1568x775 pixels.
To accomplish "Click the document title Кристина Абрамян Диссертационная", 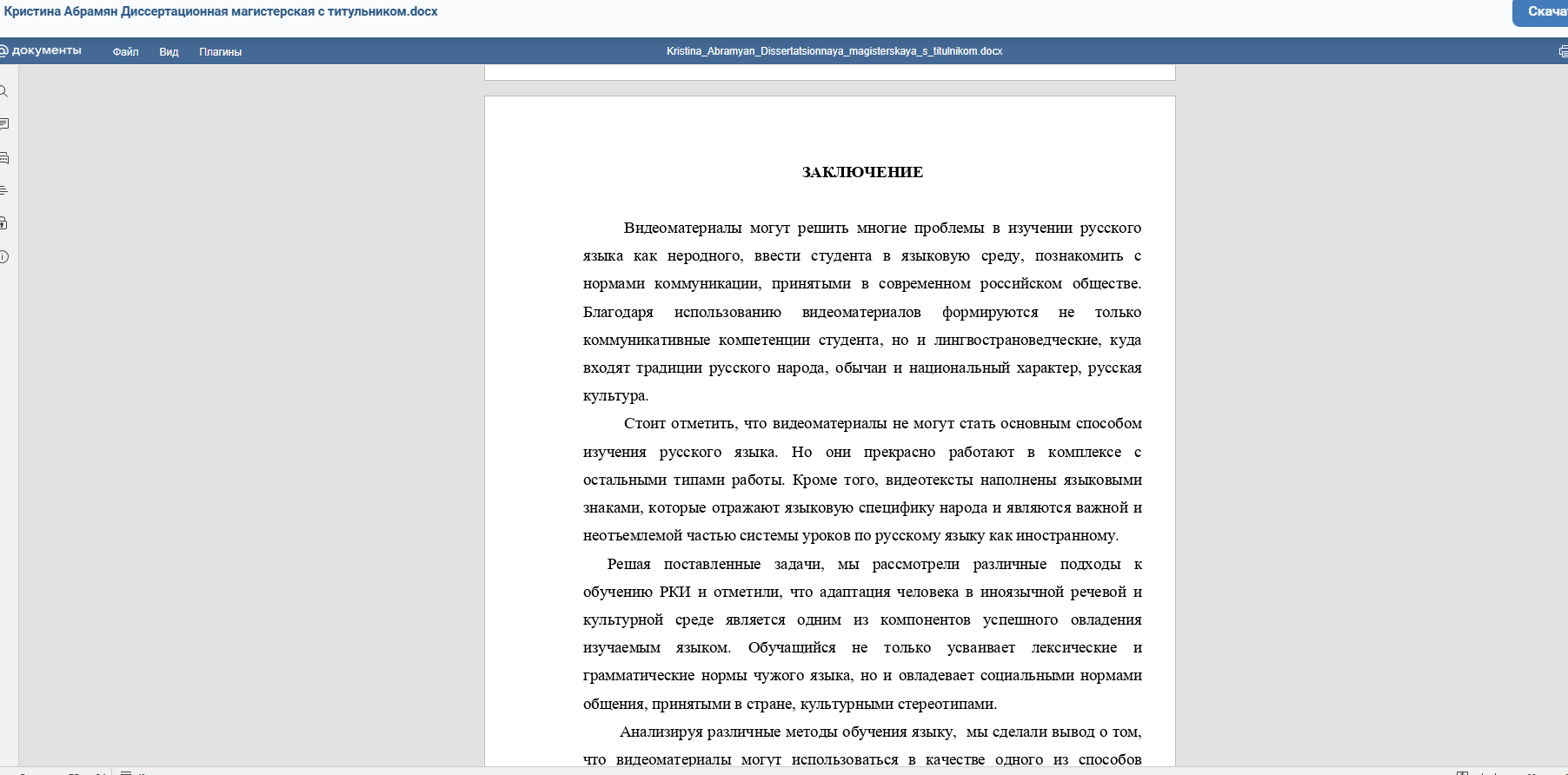I will pyautogui.click(x=221, y=11).
